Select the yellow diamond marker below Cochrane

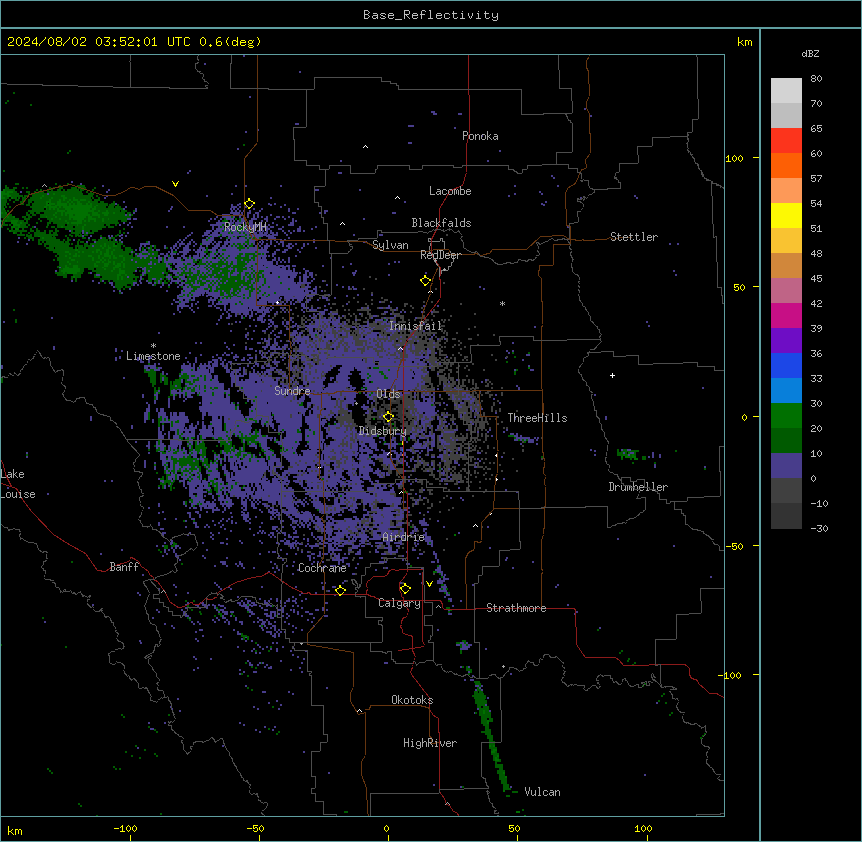coord(340,590)
